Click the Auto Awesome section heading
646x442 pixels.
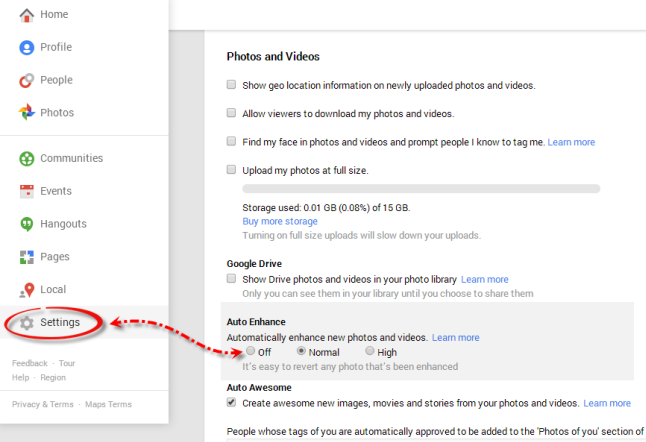coord(259,388)
